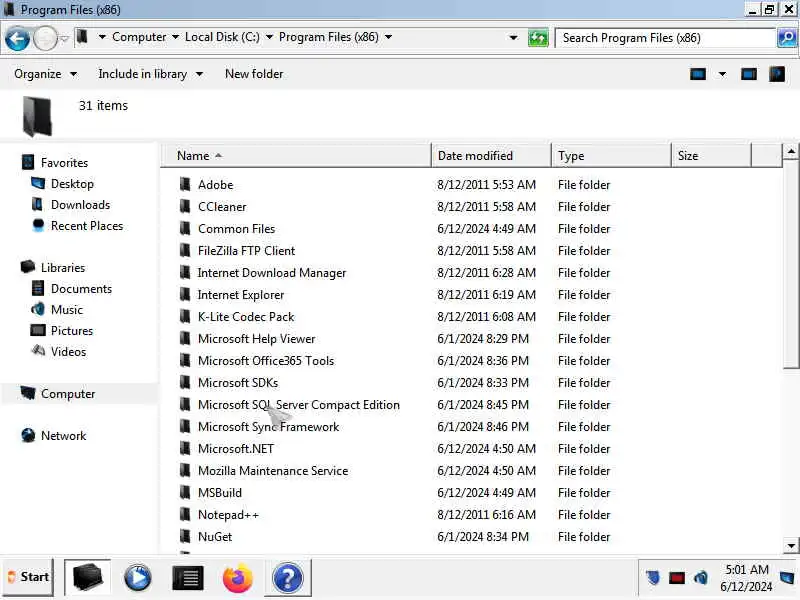Expand the root breadcrumb arrow before Computer

(x=102, y=37)
